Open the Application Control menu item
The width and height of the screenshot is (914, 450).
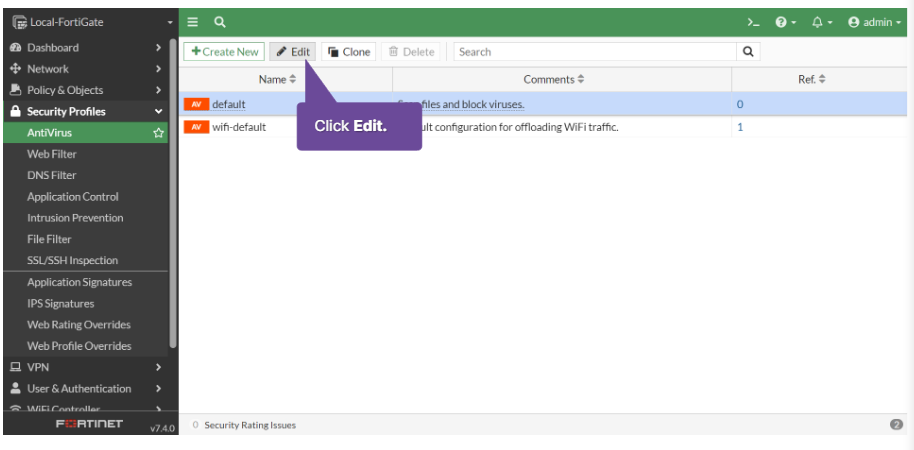click(x=73, y=196)
